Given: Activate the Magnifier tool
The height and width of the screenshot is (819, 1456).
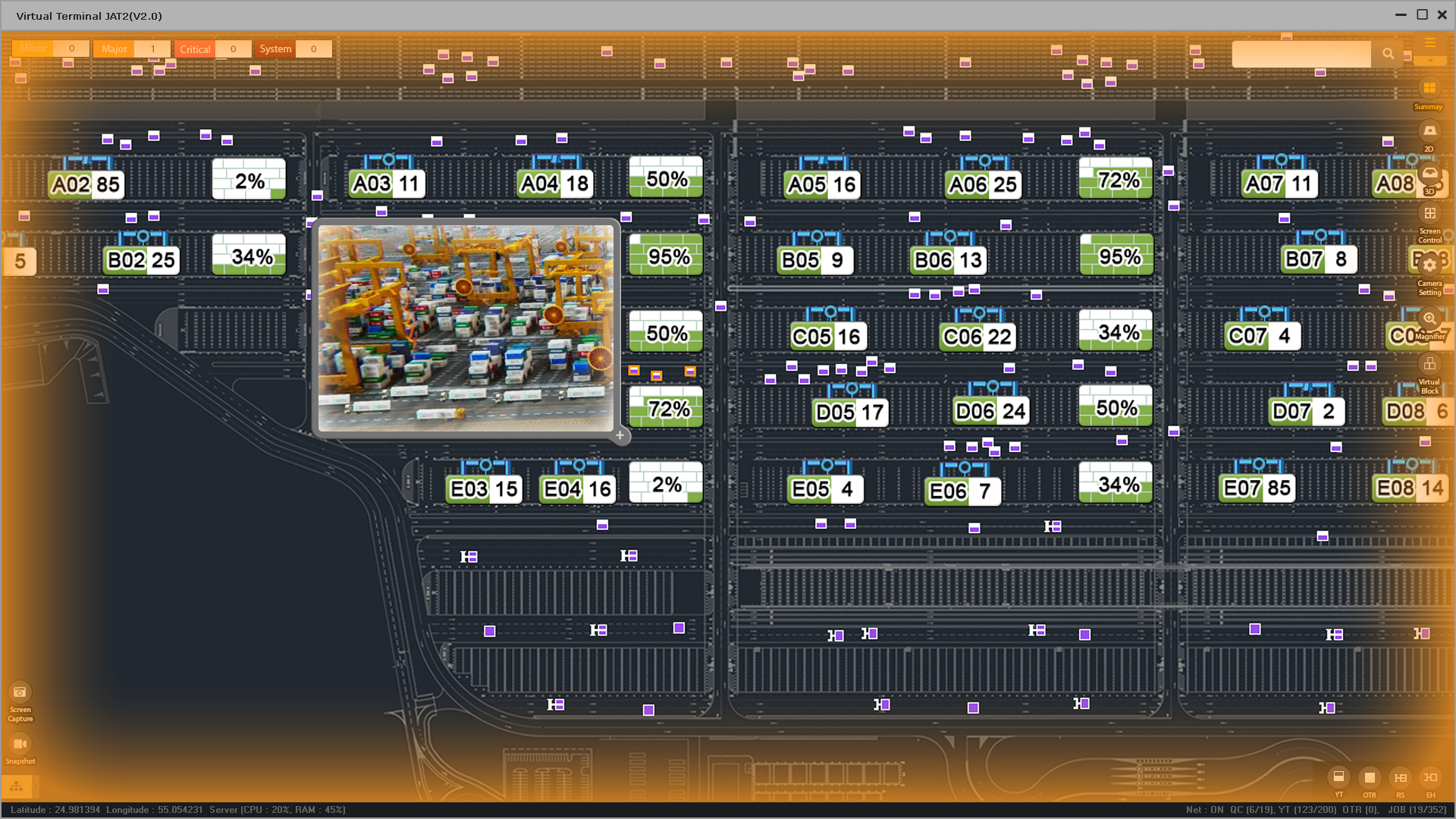Looking at the screenshot, I should click(1429, 318).
